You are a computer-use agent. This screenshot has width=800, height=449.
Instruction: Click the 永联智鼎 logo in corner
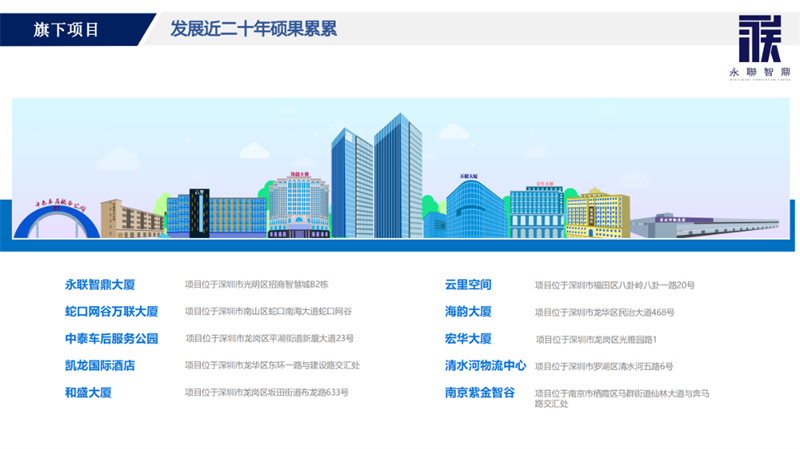coord(760,47)
